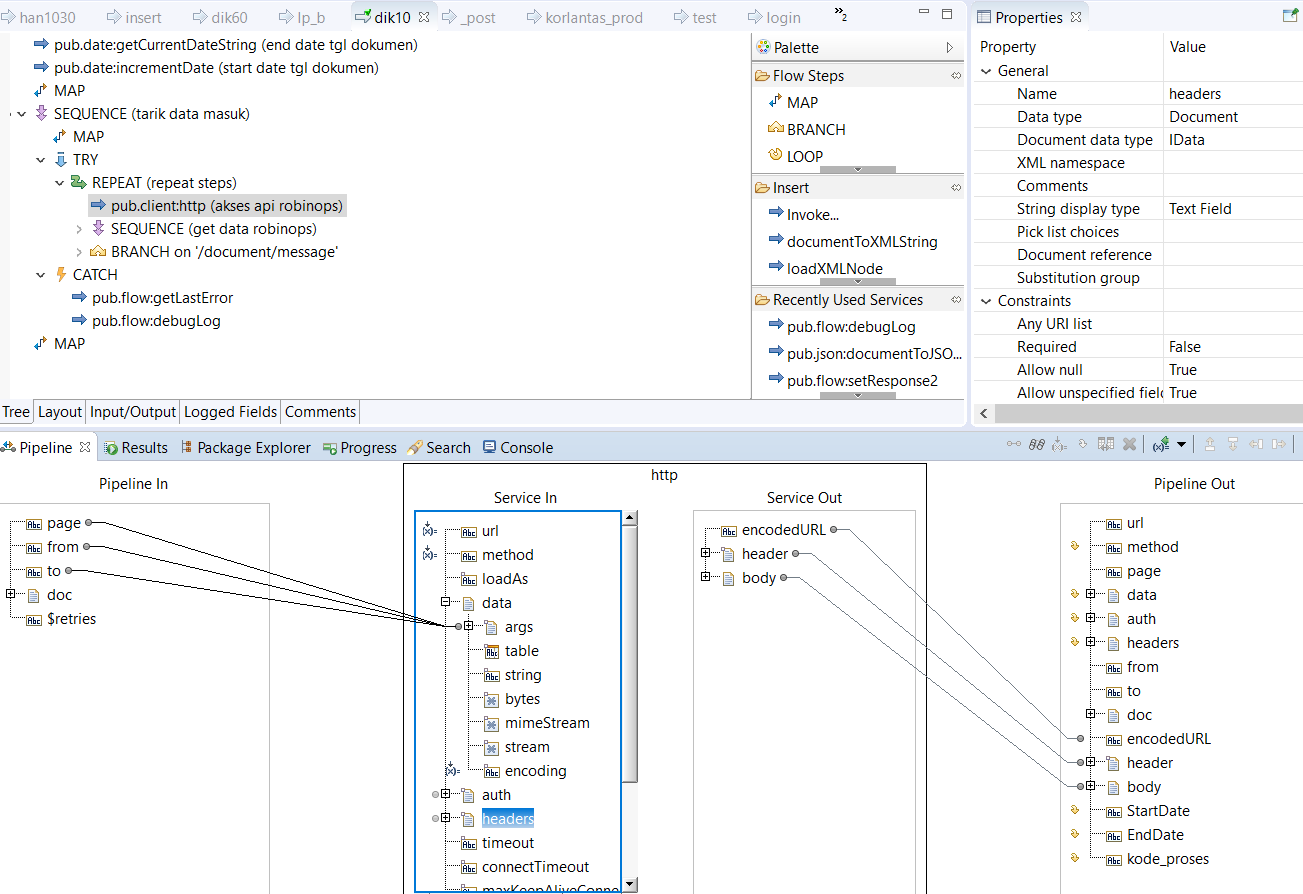Viewport: 1303px width, 894px height.
Task: Open dropdown arrow next to variable icon in Pipeline toolbar
Action: point(1182,445)
